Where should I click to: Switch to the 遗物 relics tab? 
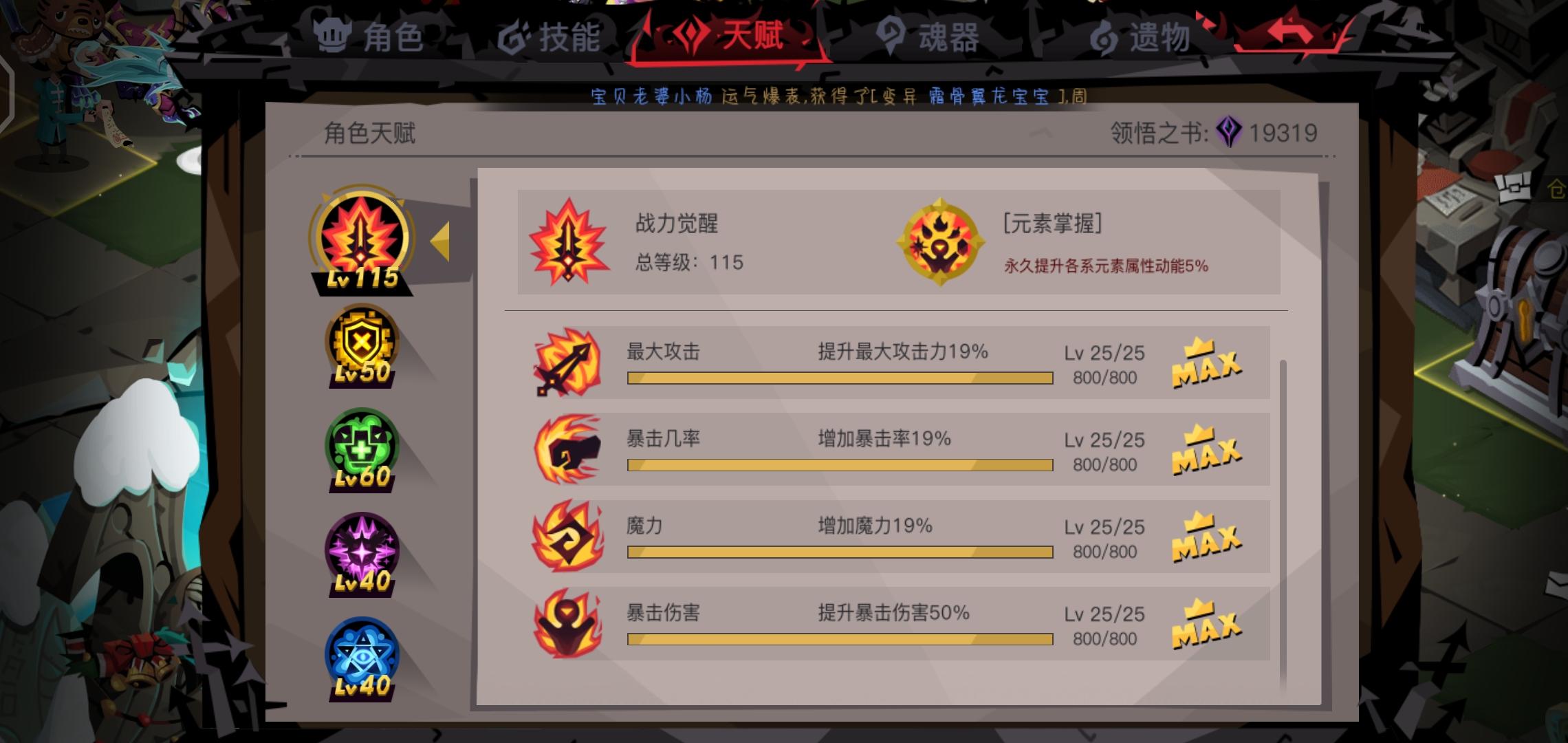(x=1140, y=36)
